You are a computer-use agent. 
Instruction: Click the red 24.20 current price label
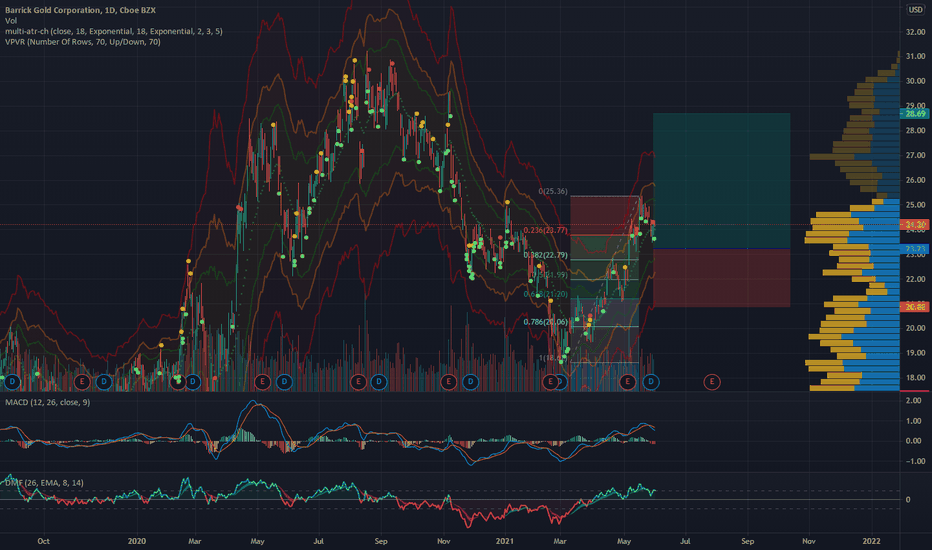coord(915,225)
